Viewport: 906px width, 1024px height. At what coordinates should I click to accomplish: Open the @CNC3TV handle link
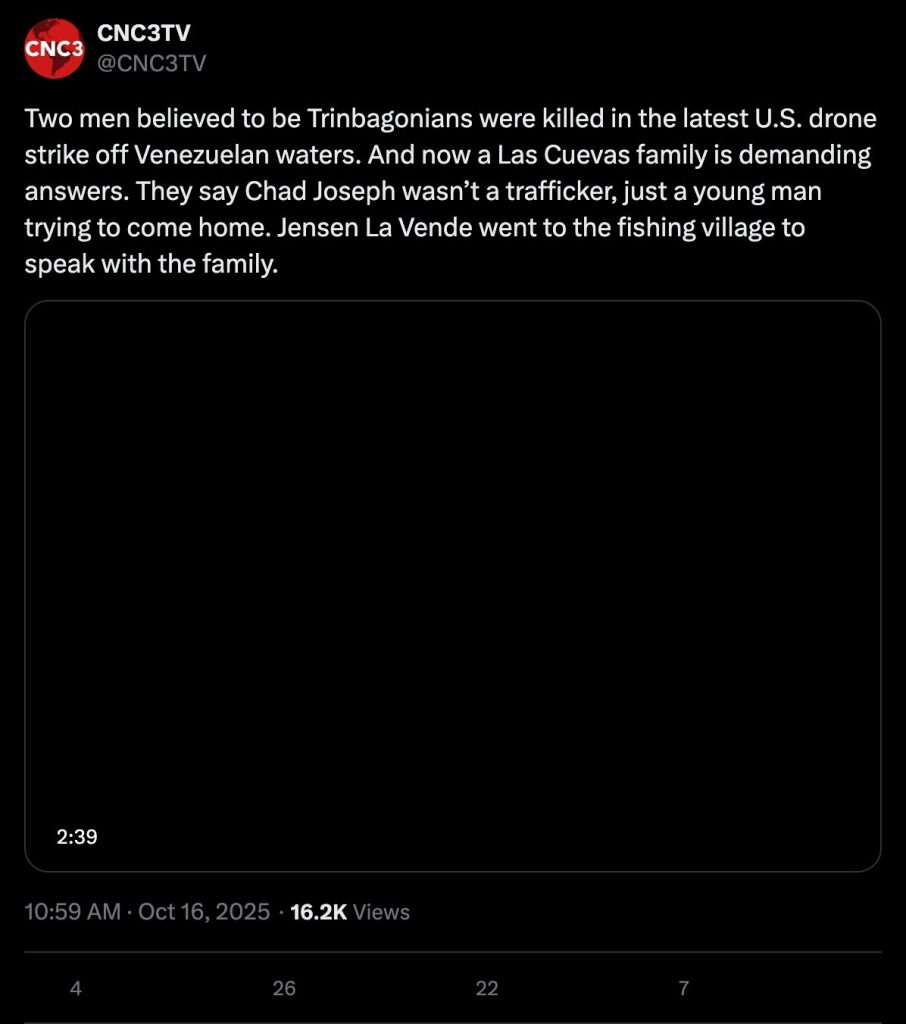(x=151, y=63)
